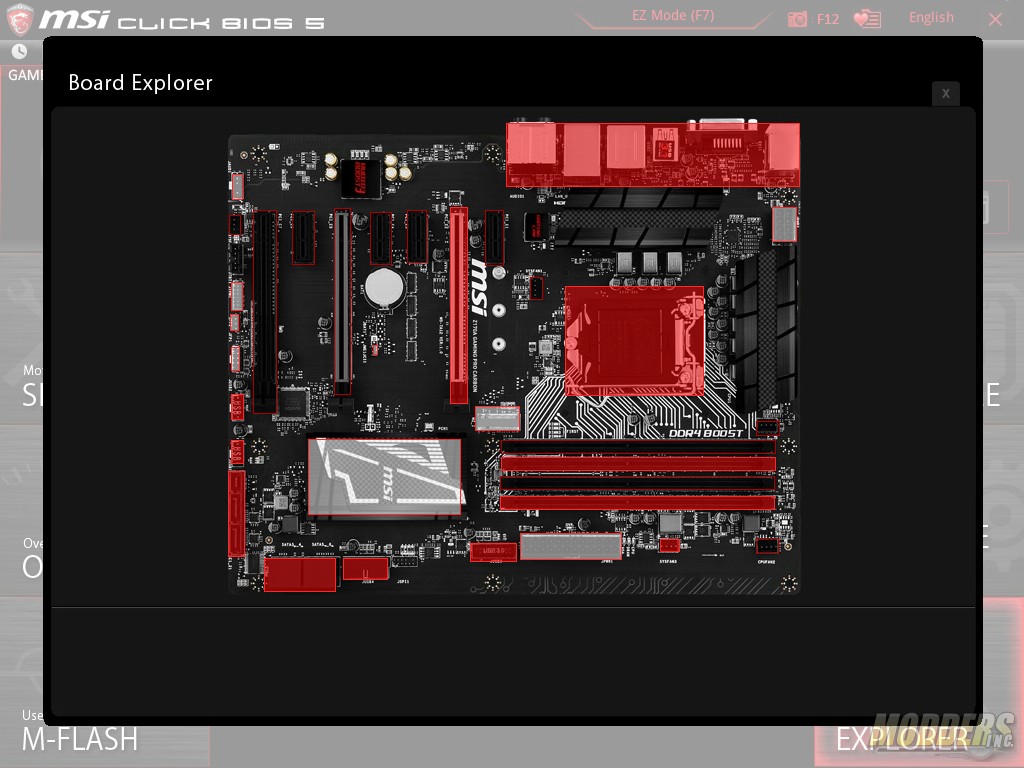The image size is (1024, 768).
Task: Click the F12 screenshot camera icon
Action: [x=797, y=19]
